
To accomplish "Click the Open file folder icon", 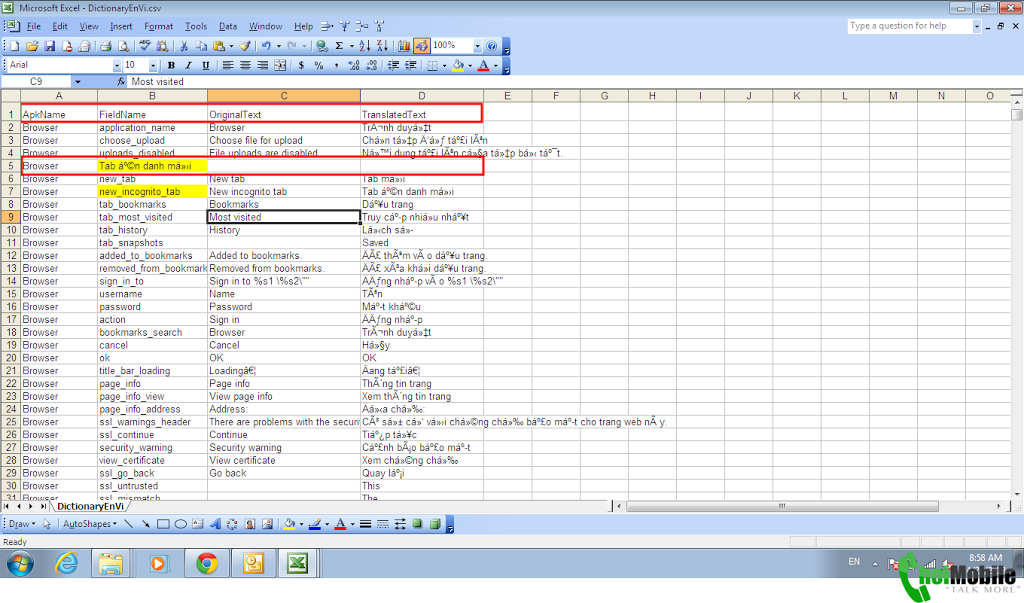I will 32,46.
